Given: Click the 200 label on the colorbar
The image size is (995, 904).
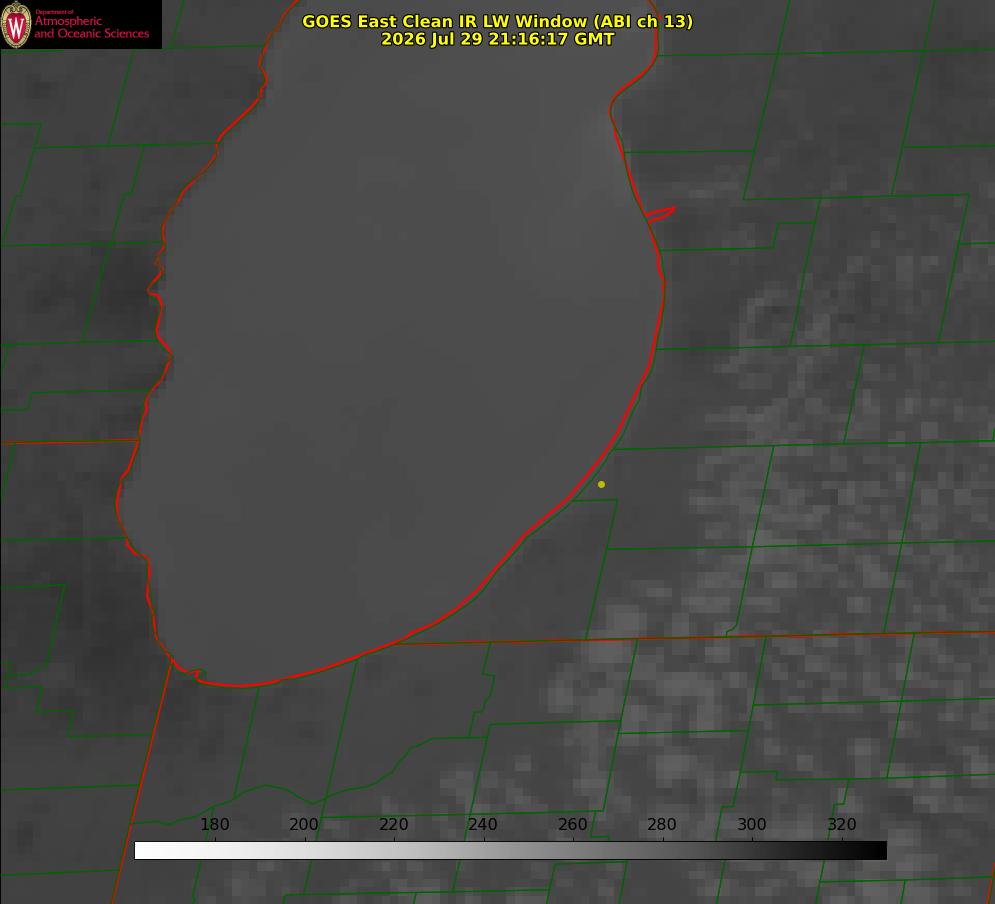Looking at the screenshot, I should click(x=304, y=825).
